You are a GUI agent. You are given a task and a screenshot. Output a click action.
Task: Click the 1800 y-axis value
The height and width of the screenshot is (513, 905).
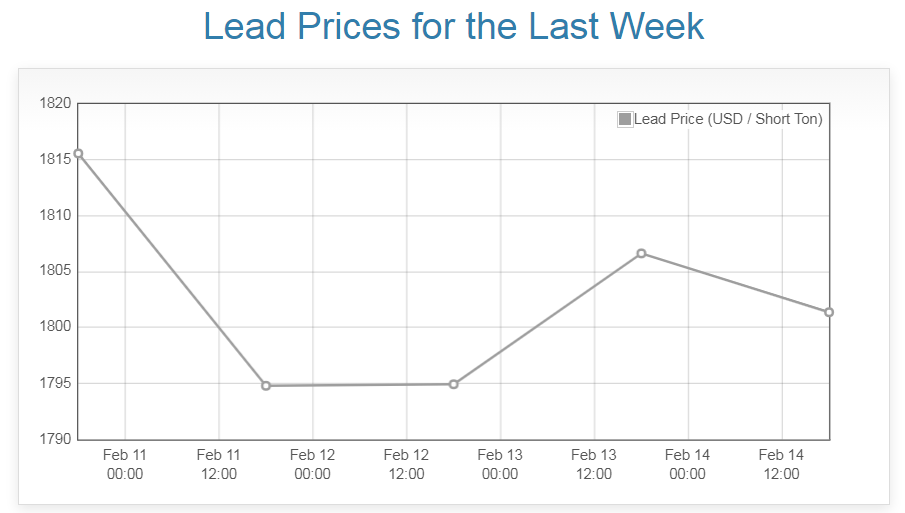click(54, 327)
